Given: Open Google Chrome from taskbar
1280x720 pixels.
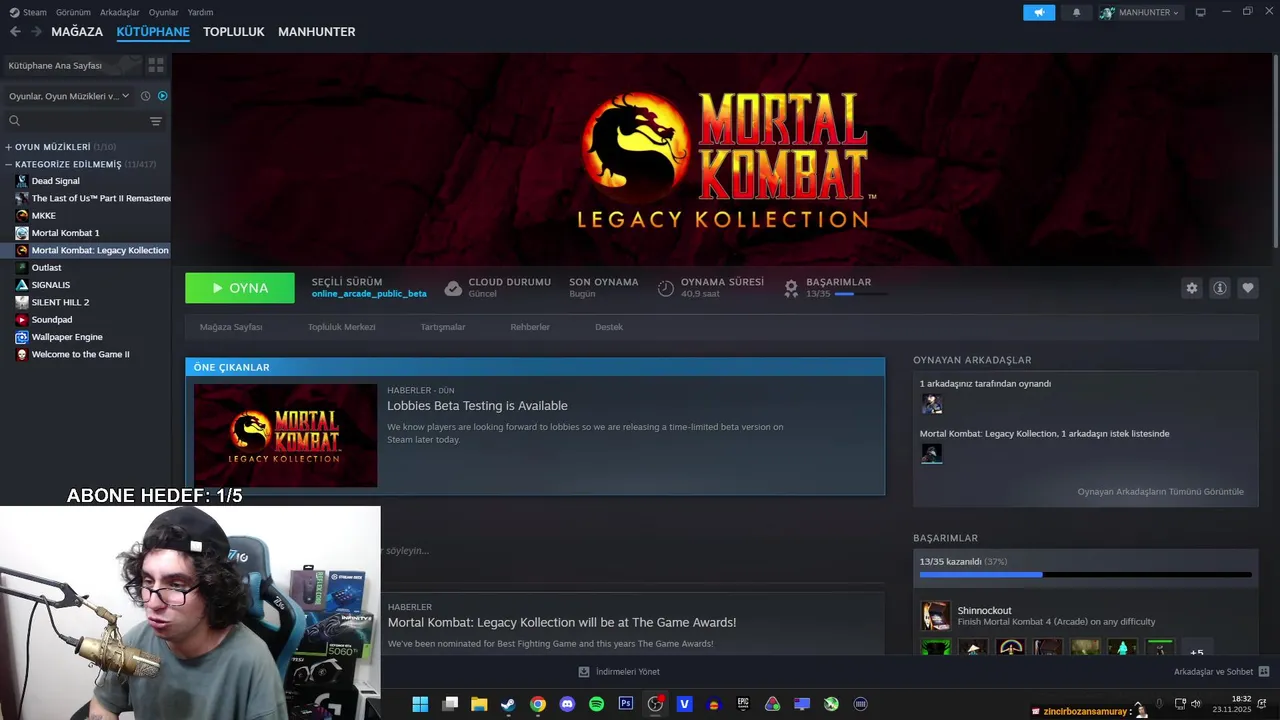Looking at the screenshot, I should tap(538, 704).
